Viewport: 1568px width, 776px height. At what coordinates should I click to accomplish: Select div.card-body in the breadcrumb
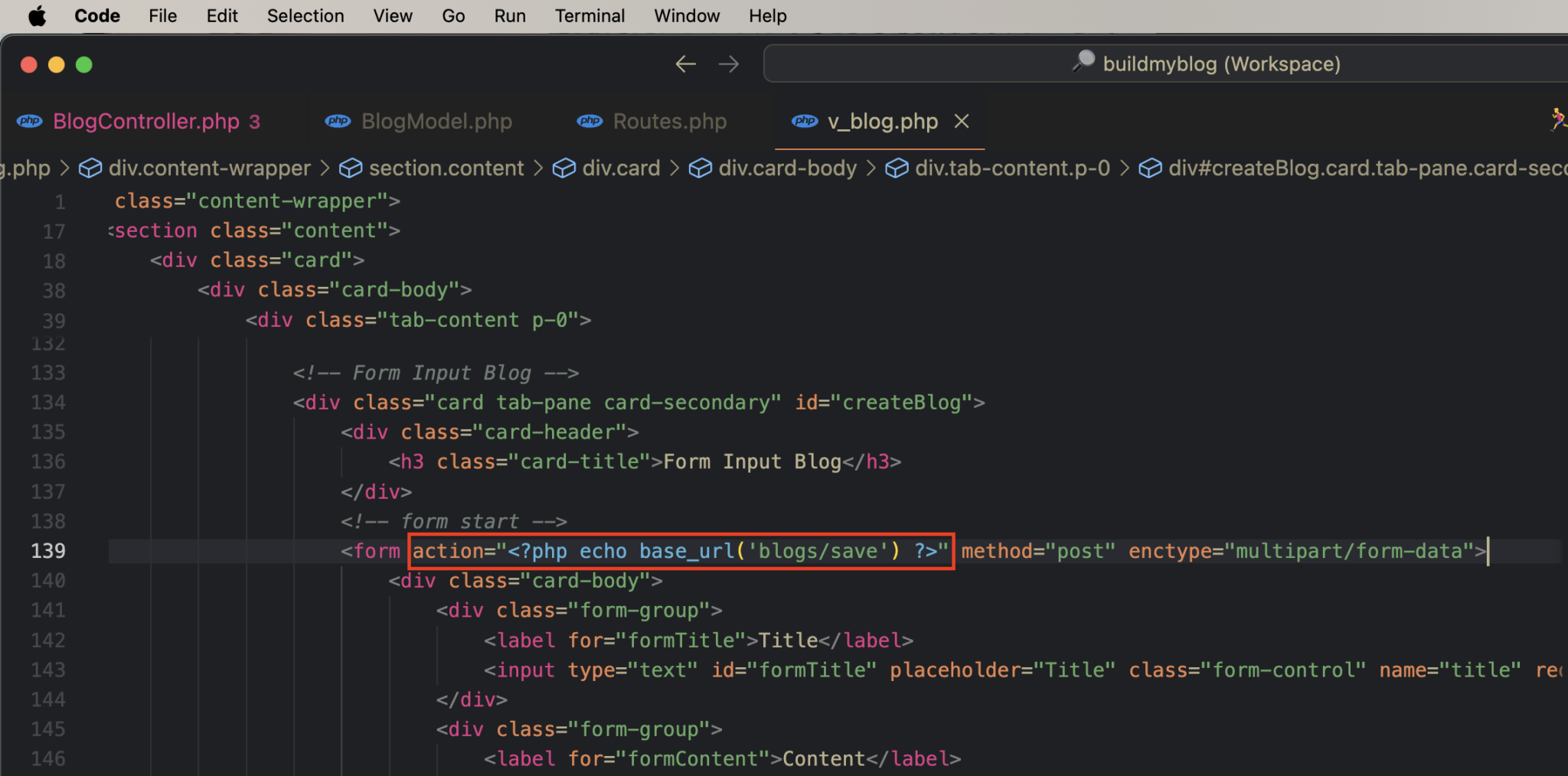773,168
